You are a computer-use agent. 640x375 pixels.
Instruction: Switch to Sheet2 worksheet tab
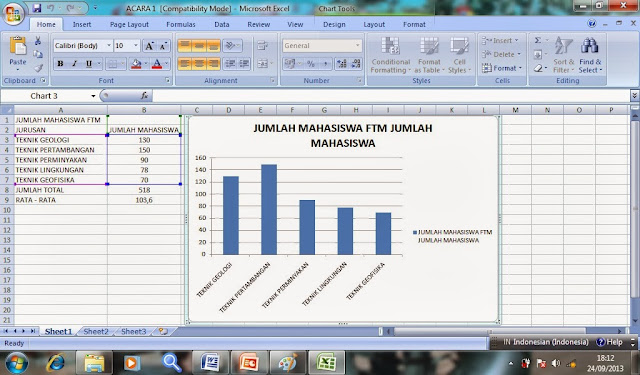96,331
